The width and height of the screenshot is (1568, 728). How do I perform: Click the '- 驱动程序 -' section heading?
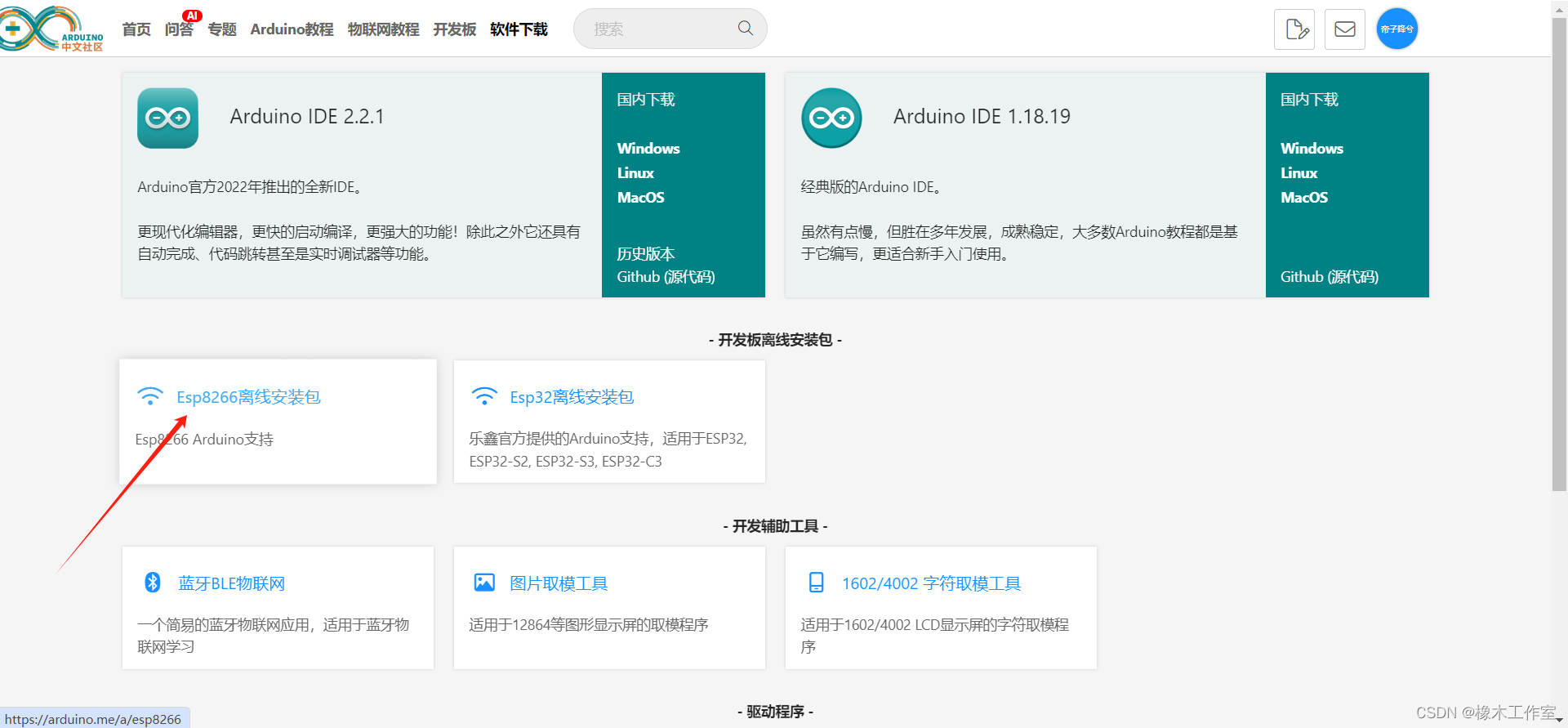point(775,712)
